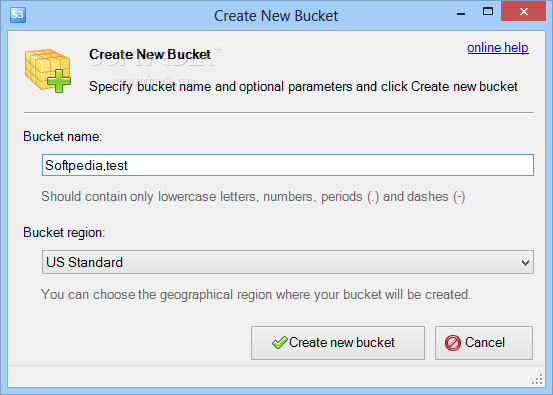Click the red prohibited icon beside Cancel
The width and height of the screenshot is (553, 395).
point(453,343)
